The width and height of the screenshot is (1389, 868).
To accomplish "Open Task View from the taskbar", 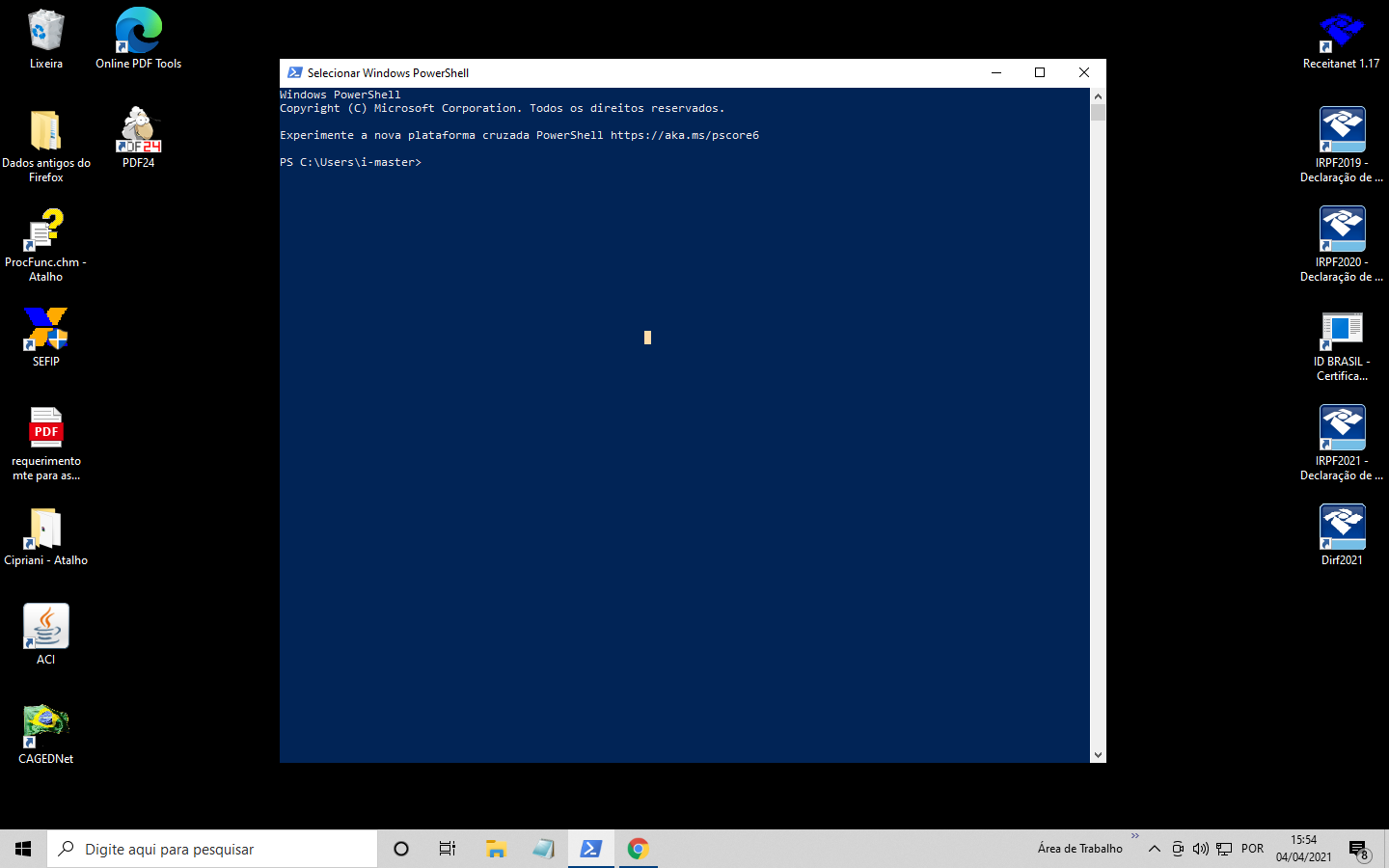I will [448, 849].
